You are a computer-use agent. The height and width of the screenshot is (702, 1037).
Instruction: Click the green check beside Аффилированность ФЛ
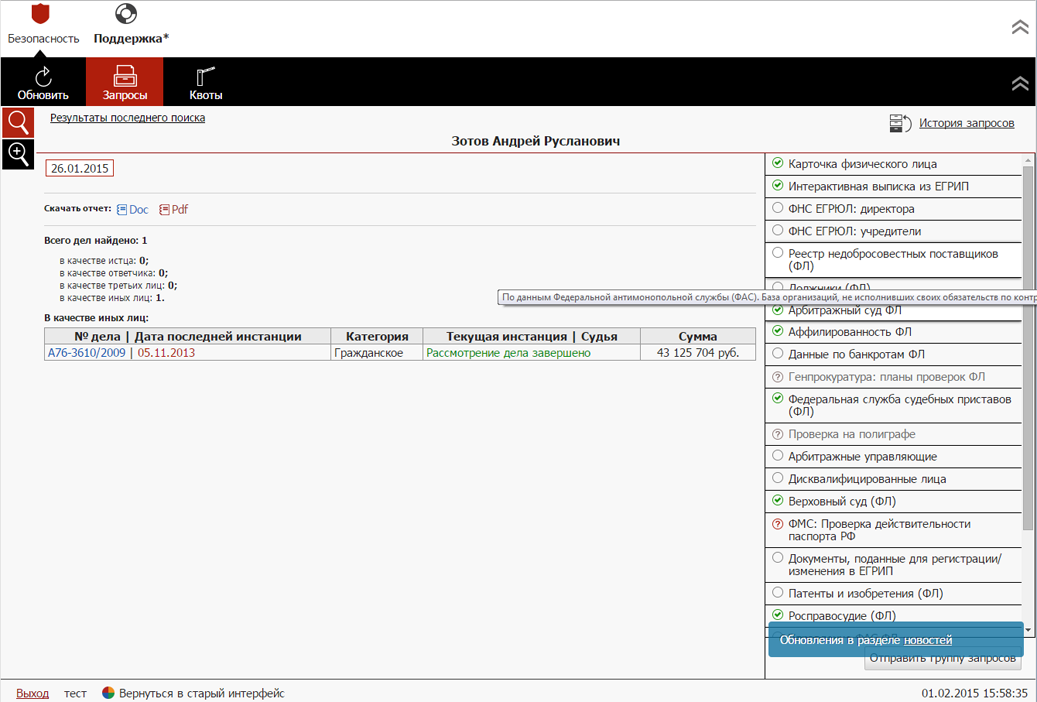pos(778,331)
